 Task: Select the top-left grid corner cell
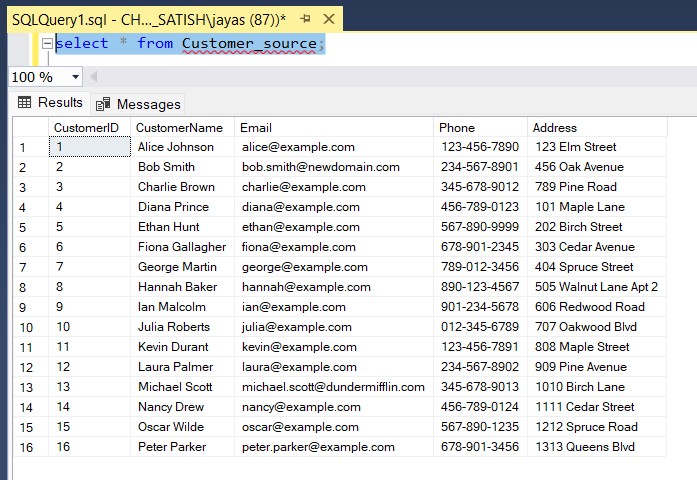pos(31,128)
